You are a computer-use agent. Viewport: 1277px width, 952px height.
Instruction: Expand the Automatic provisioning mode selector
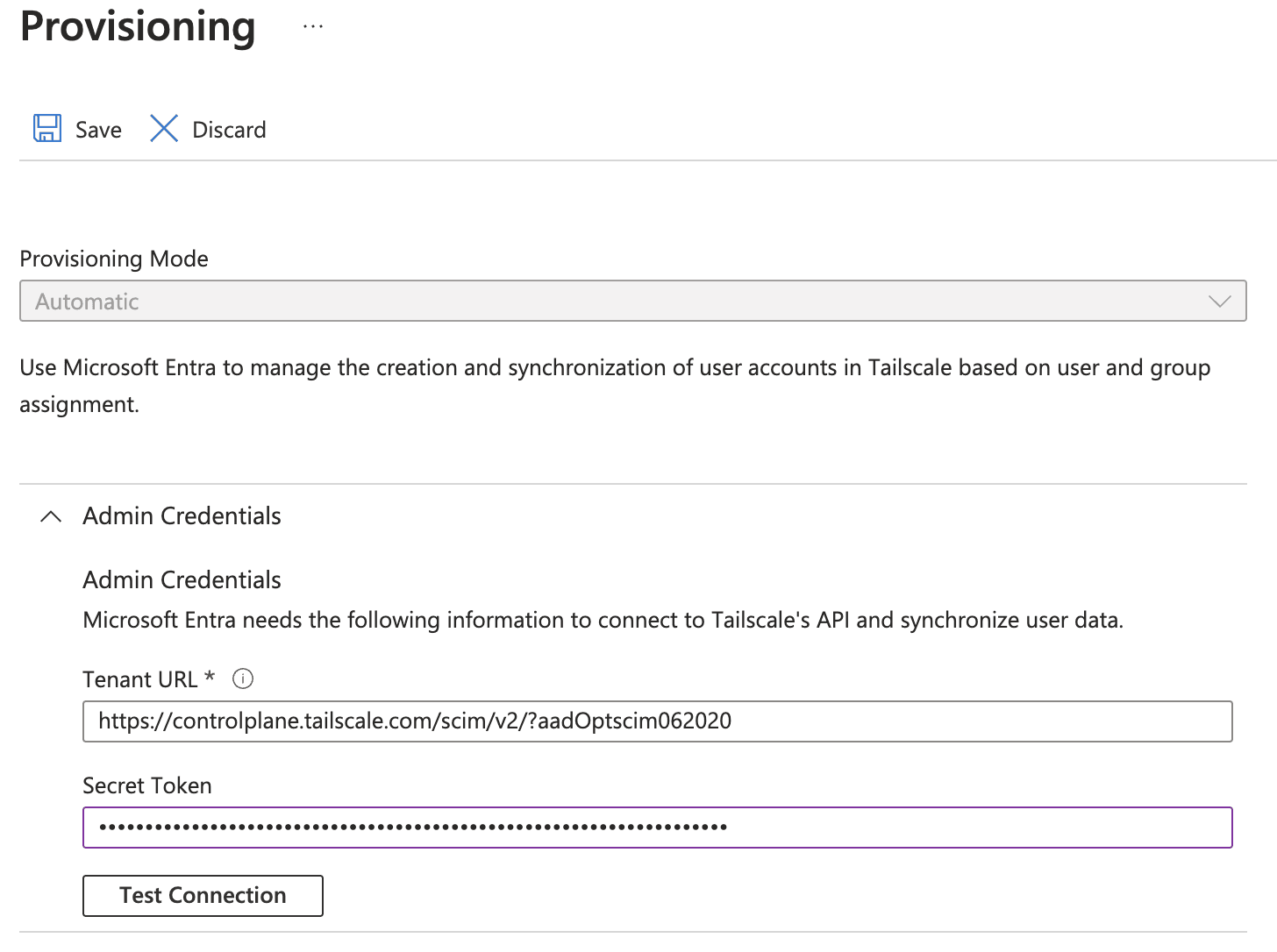point(1220,301)
